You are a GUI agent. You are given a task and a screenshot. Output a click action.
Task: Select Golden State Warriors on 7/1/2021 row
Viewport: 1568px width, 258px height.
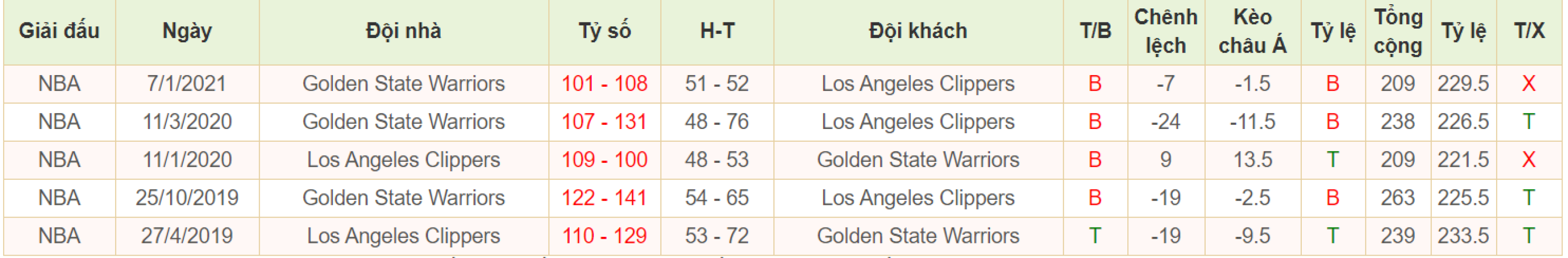tap(404, 83)
